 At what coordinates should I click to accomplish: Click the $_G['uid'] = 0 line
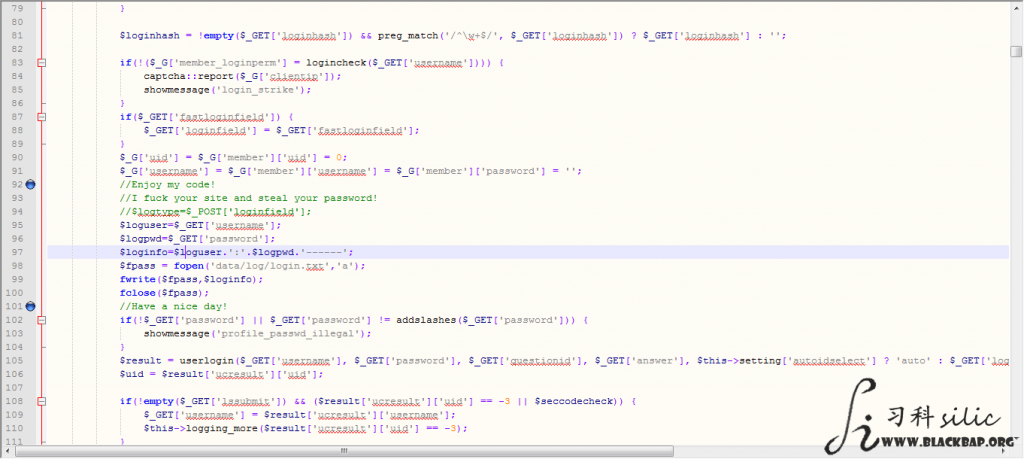point(233,157)
